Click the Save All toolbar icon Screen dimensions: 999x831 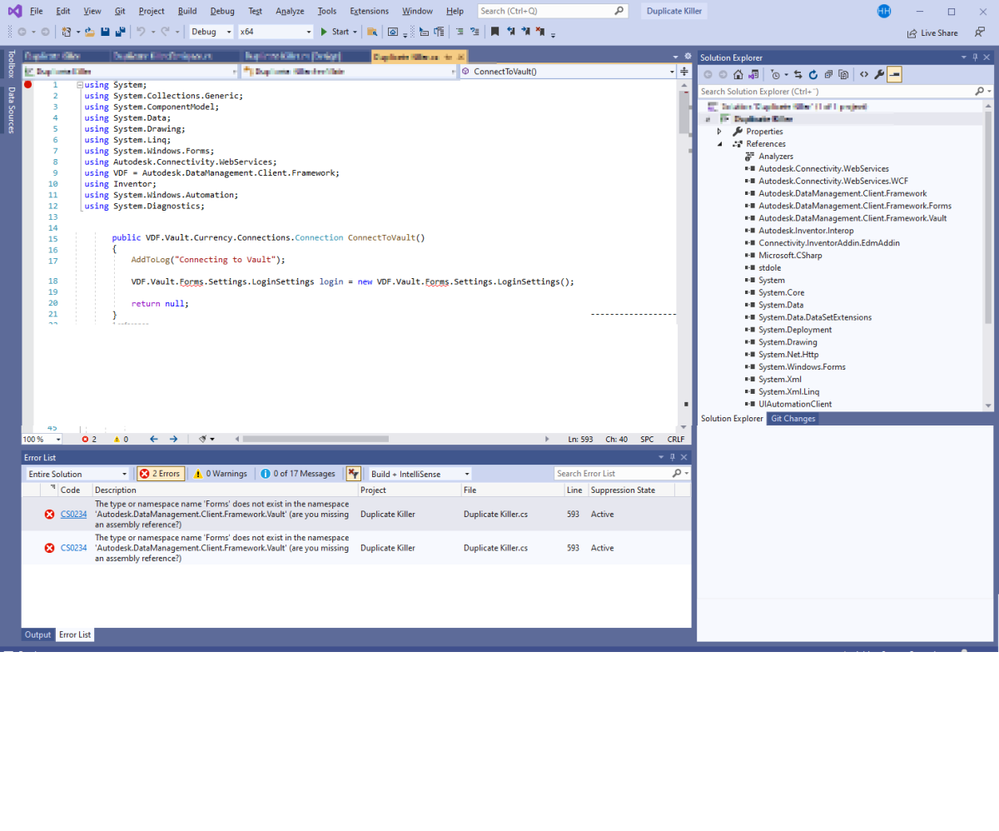120,32
